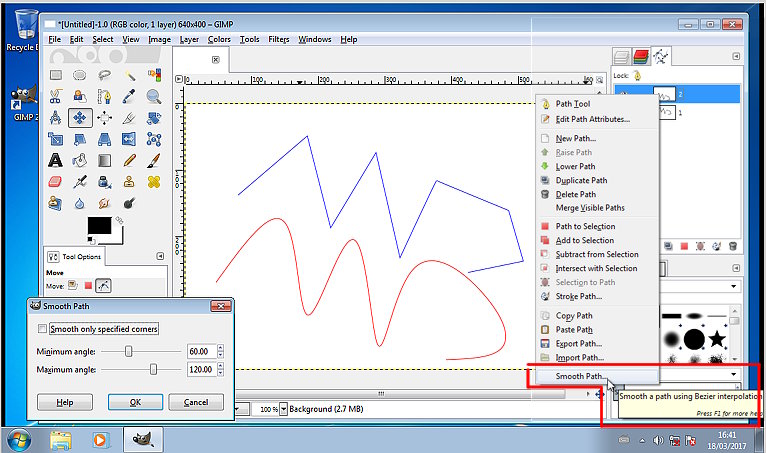Image resolution: width=766 pixels, height=453 pixels.
Task: Click Help in Smooth Path dialog
Action: click(64, 402)
